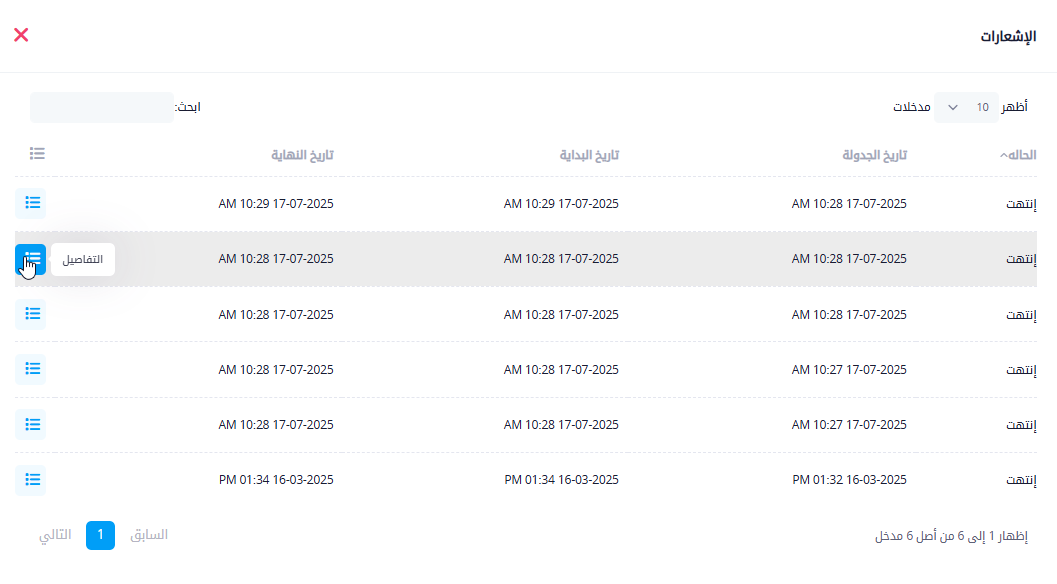Viewport: 1057px width, 584px height.
Task: Open details icon in the fourth row
Action: (31, 369)
